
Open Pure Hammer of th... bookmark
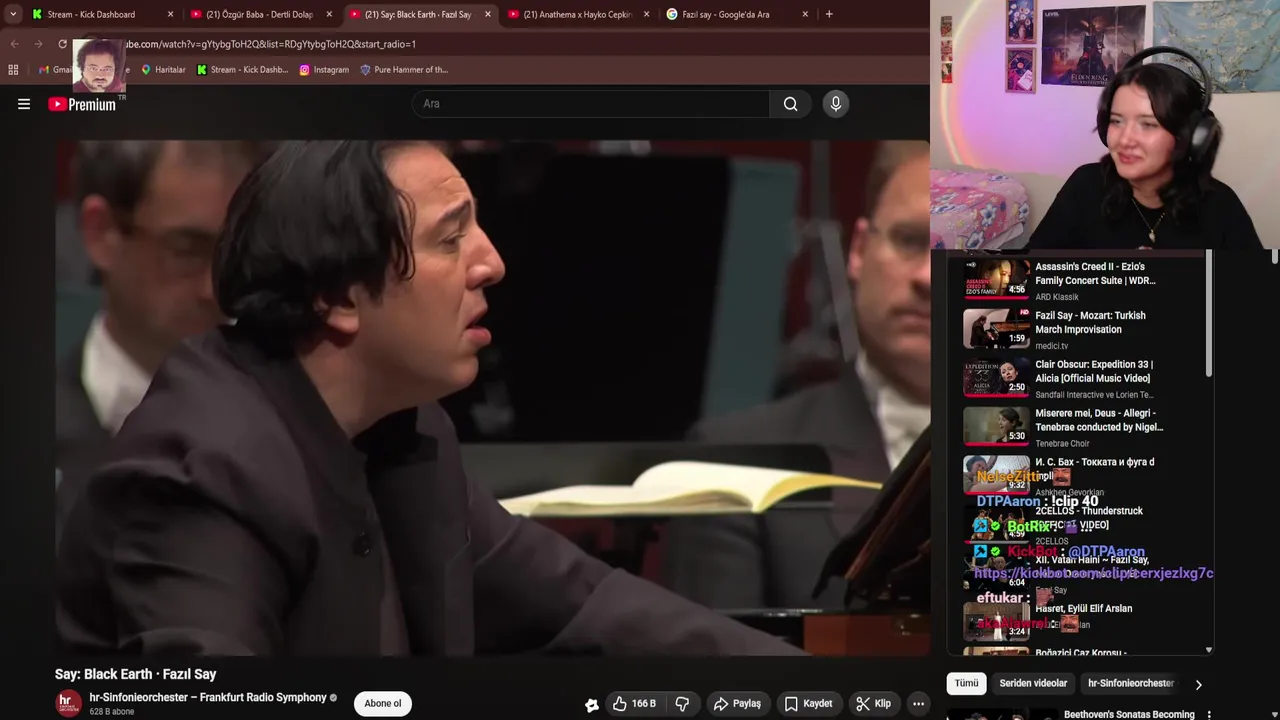pos(404,70)
